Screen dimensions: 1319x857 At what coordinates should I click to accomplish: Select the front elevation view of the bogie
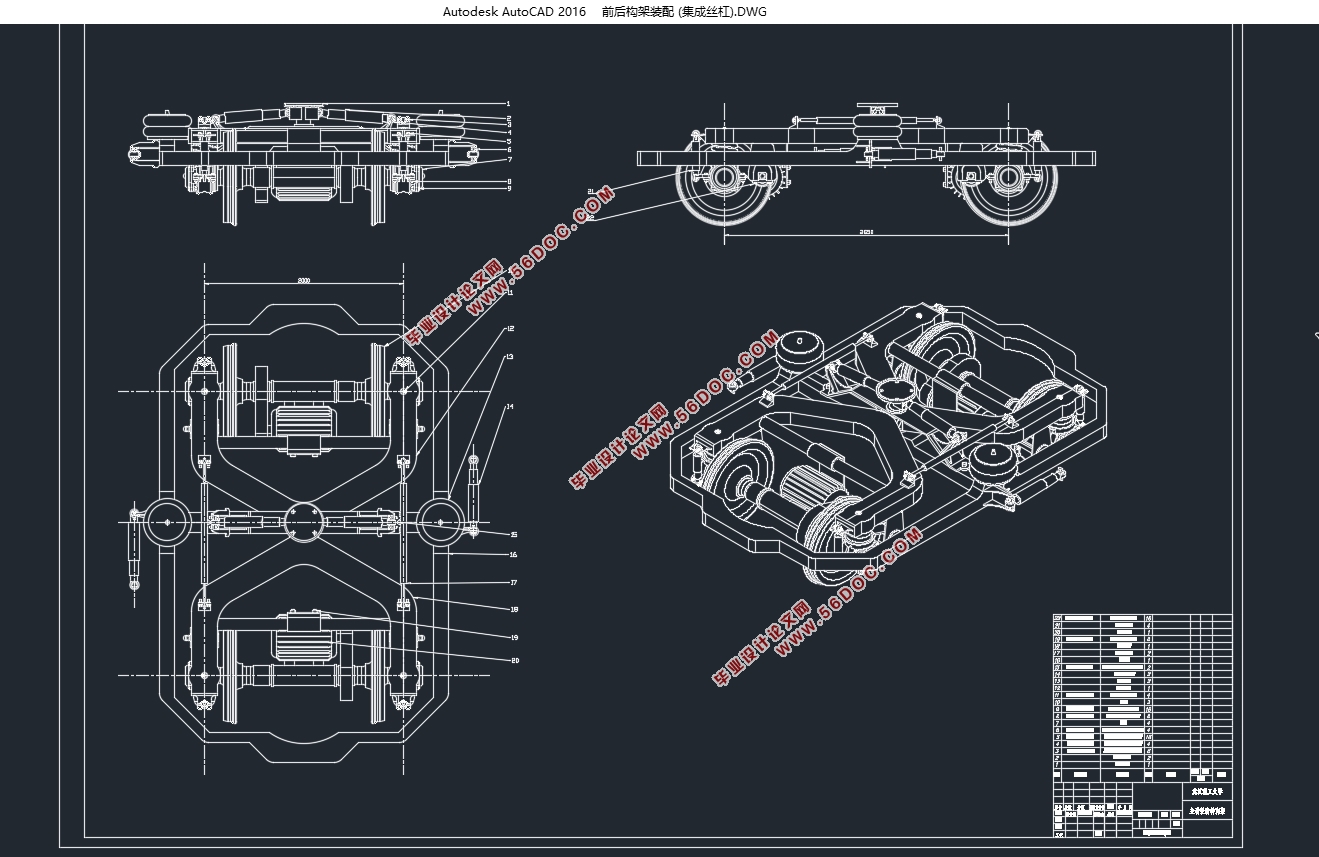click(306, 163)
